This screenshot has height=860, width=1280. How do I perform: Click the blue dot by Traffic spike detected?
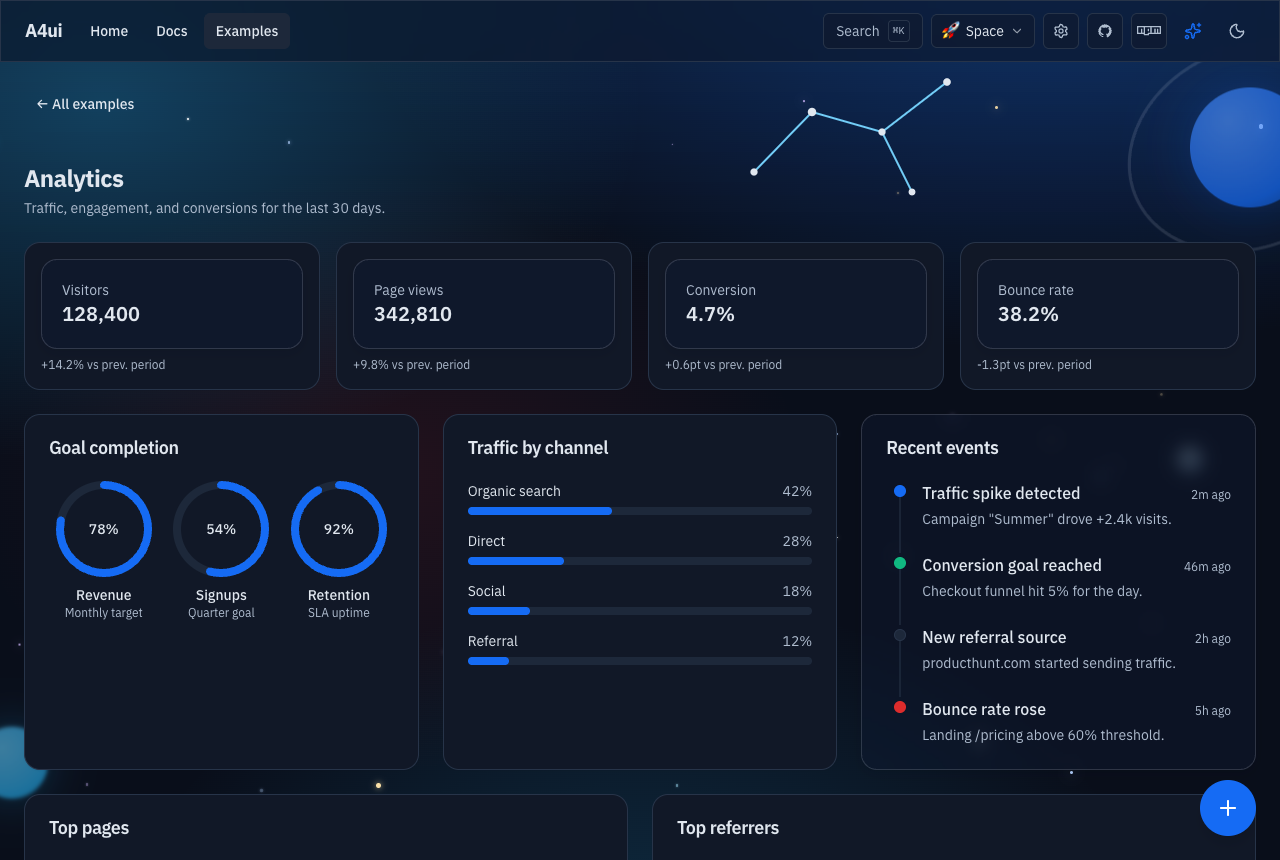900,491
